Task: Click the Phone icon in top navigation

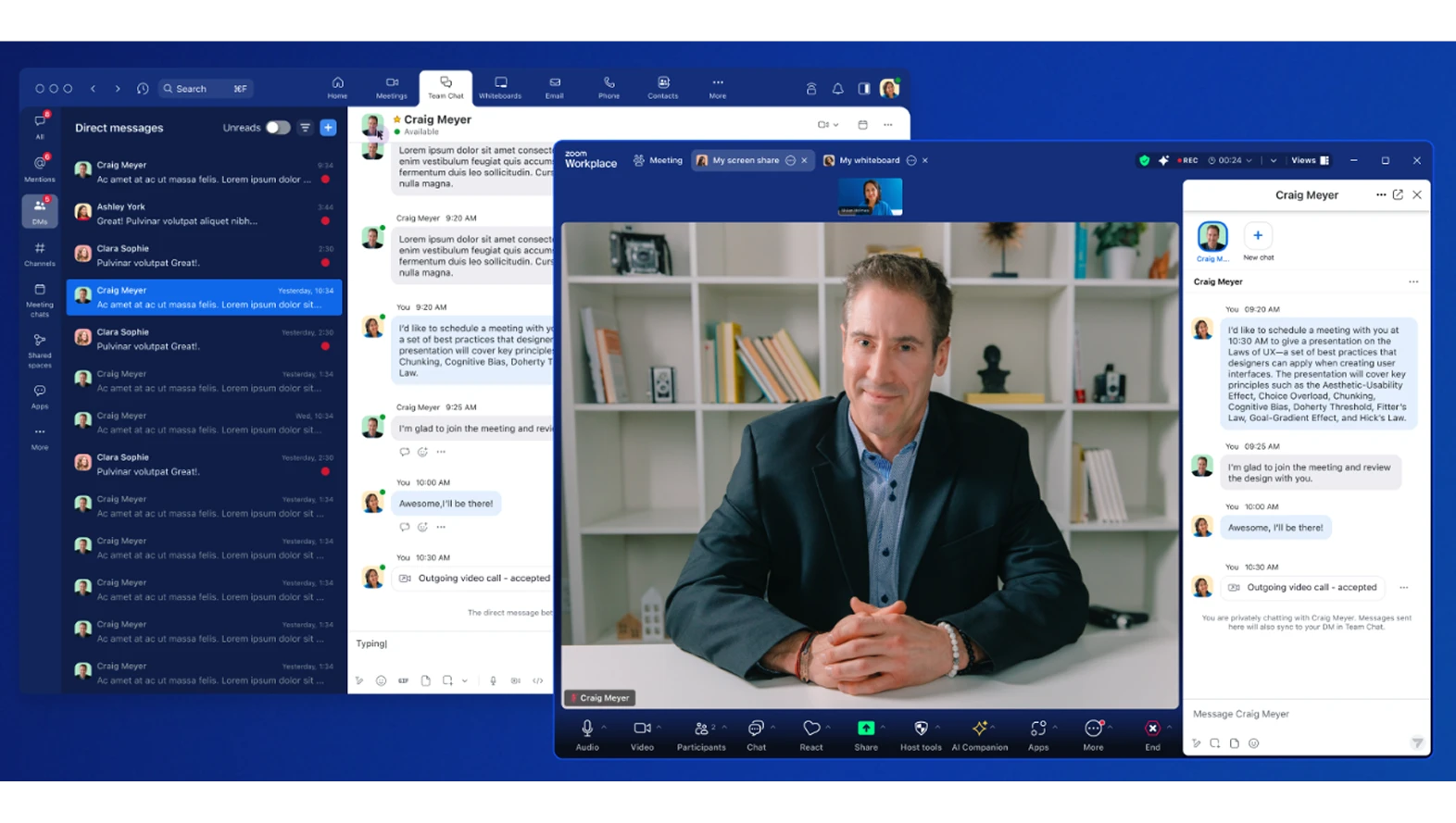Action: pyautogui.click(x=609, y=87)
